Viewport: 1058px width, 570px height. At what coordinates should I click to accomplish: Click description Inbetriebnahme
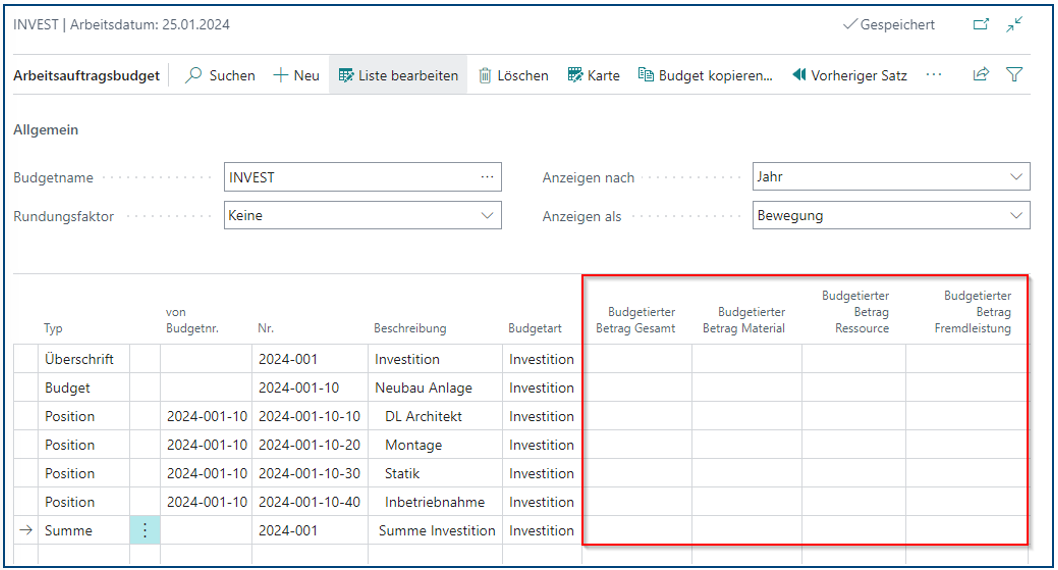[x=435, y=502]
